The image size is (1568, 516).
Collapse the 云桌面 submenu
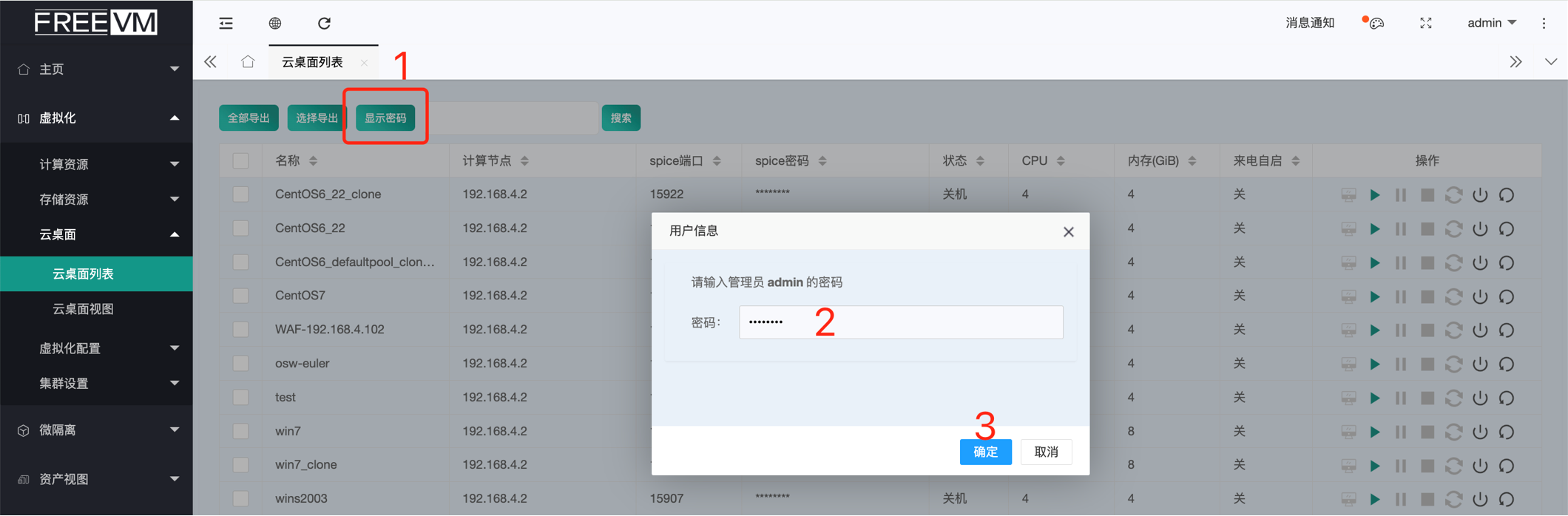click(96, 234)
